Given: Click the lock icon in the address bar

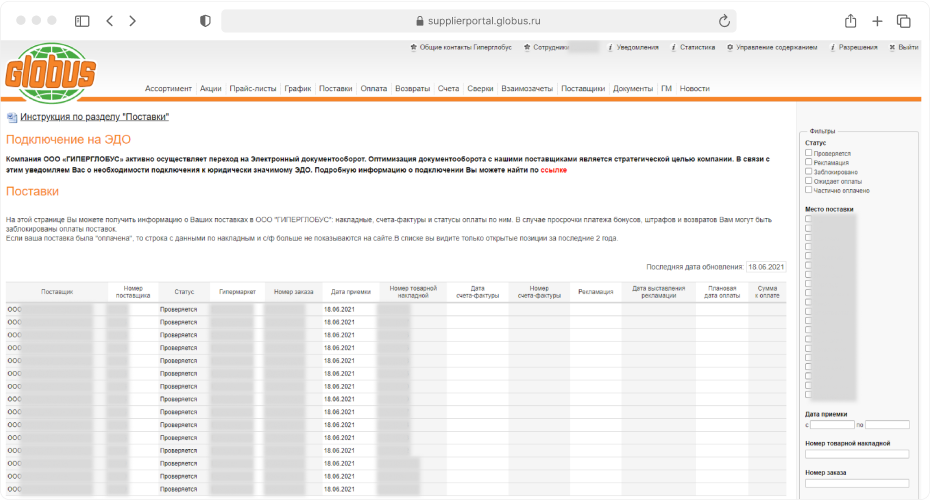Looking at the screenshot, I should click(x=420, y=21).
